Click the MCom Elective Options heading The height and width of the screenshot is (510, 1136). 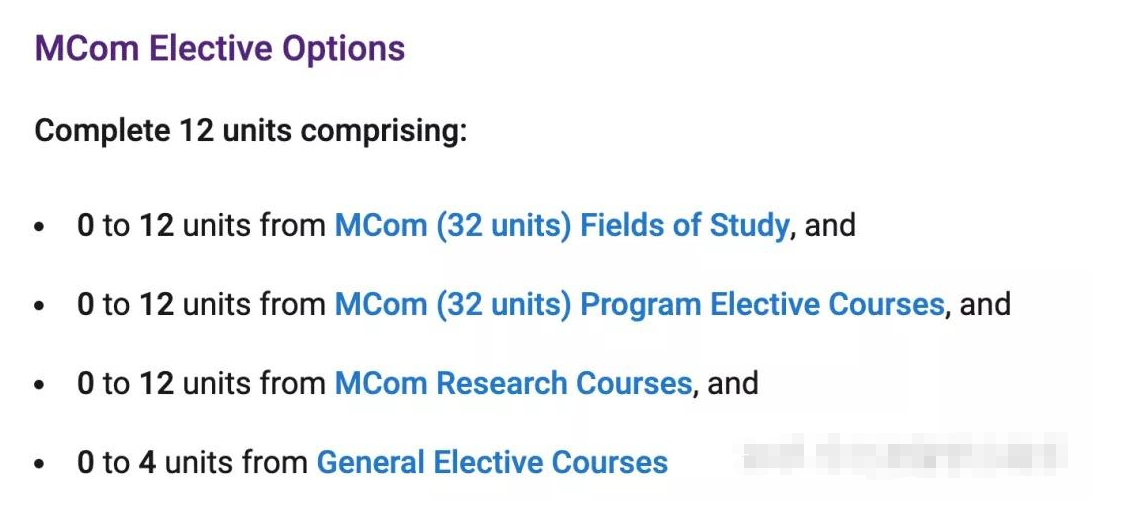coord(220,49)
